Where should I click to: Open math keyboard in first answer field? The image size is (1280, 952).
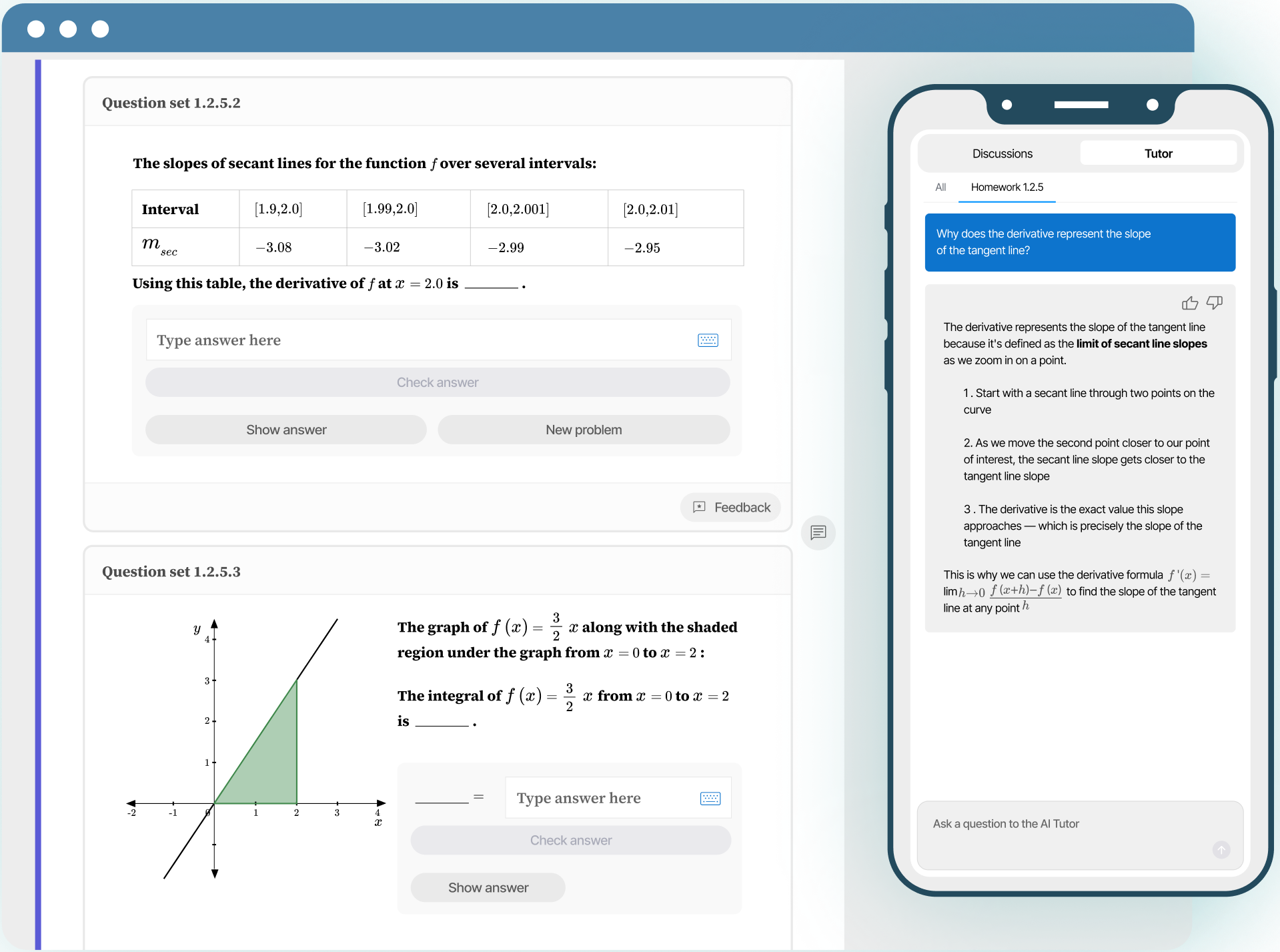pyautogui.click(x=708, y=340)
